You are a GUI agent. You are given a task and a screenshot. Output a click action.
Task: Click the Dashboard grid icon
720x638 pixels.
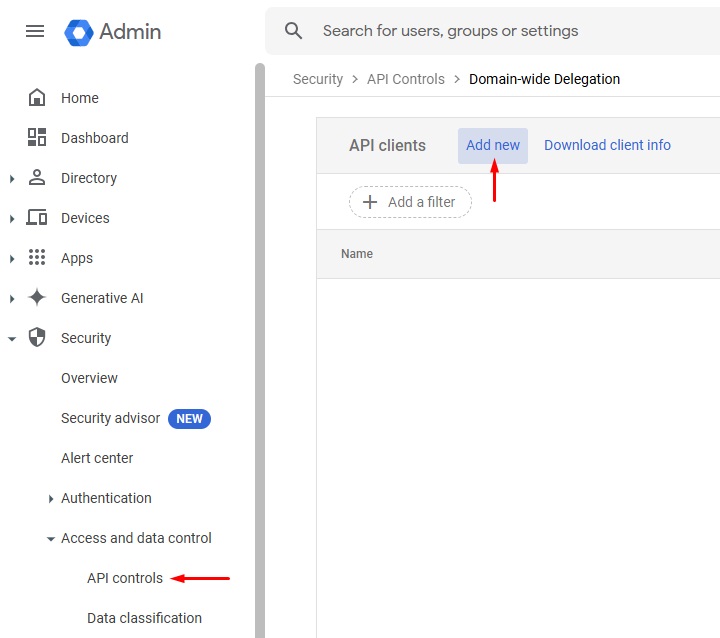coord(37,138)
